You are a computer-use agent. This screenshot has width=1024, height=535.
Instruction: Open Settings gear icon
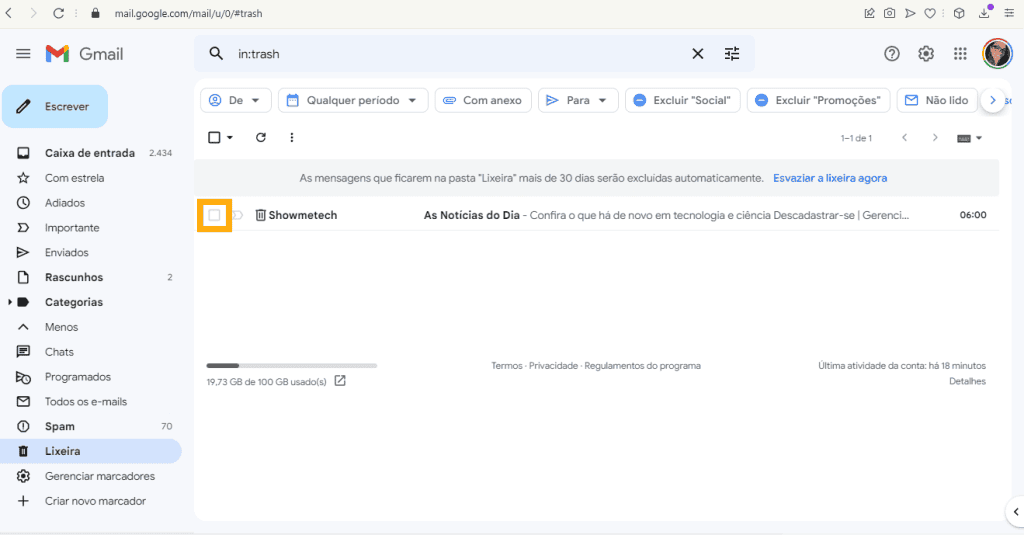point(925,54)
